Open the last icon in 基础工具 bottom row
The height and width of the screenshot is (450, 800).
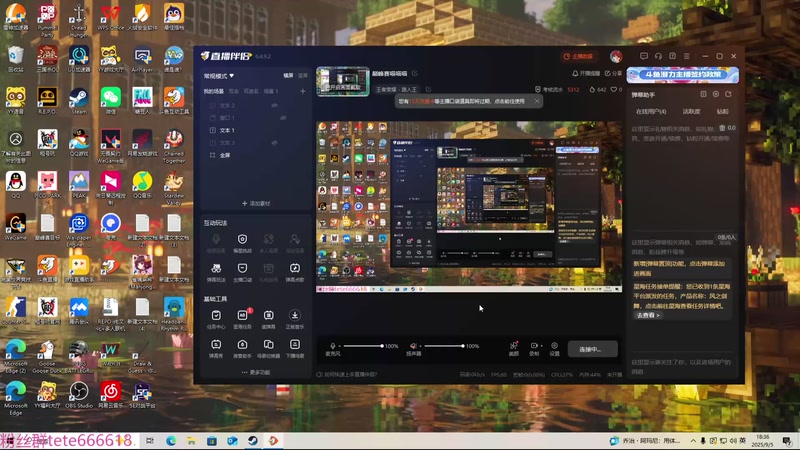pos(295,345)
